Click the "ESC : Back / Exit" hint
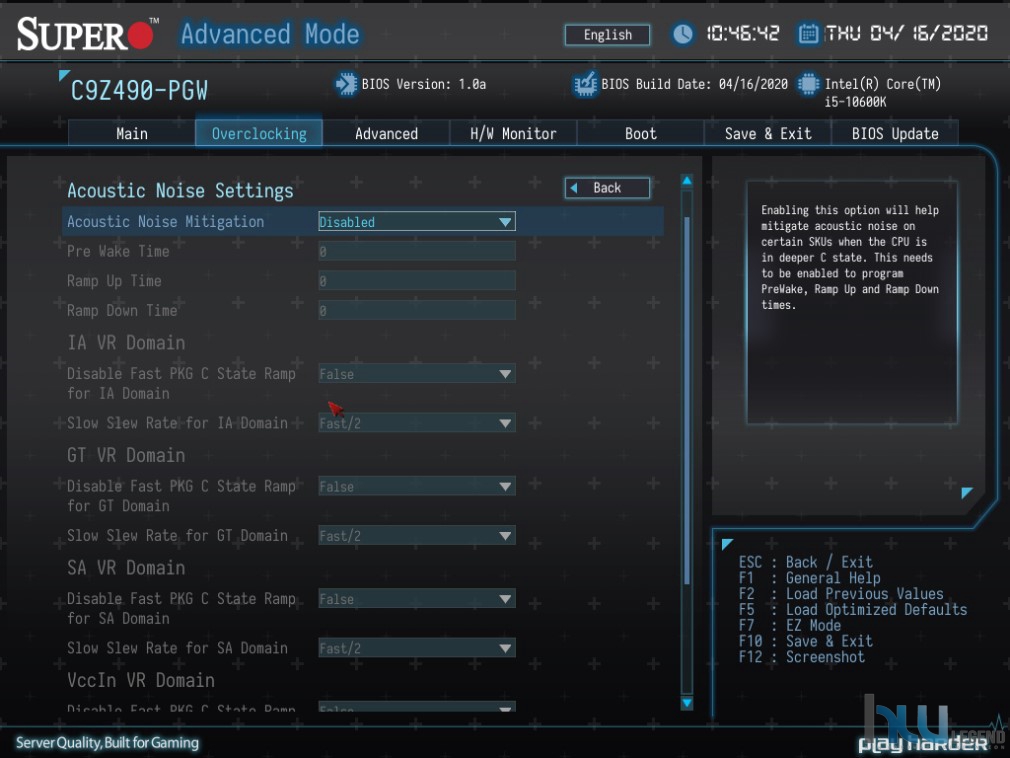Viewport: 1010px width, 758px height. point(806,562)
